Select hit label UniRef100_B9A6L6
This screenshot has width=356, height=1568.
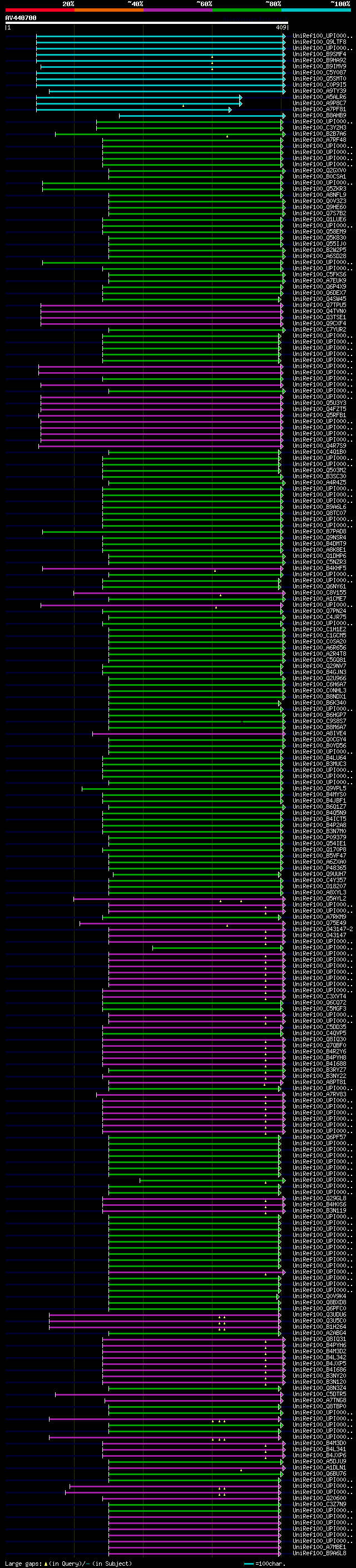(x=319, y=507)
